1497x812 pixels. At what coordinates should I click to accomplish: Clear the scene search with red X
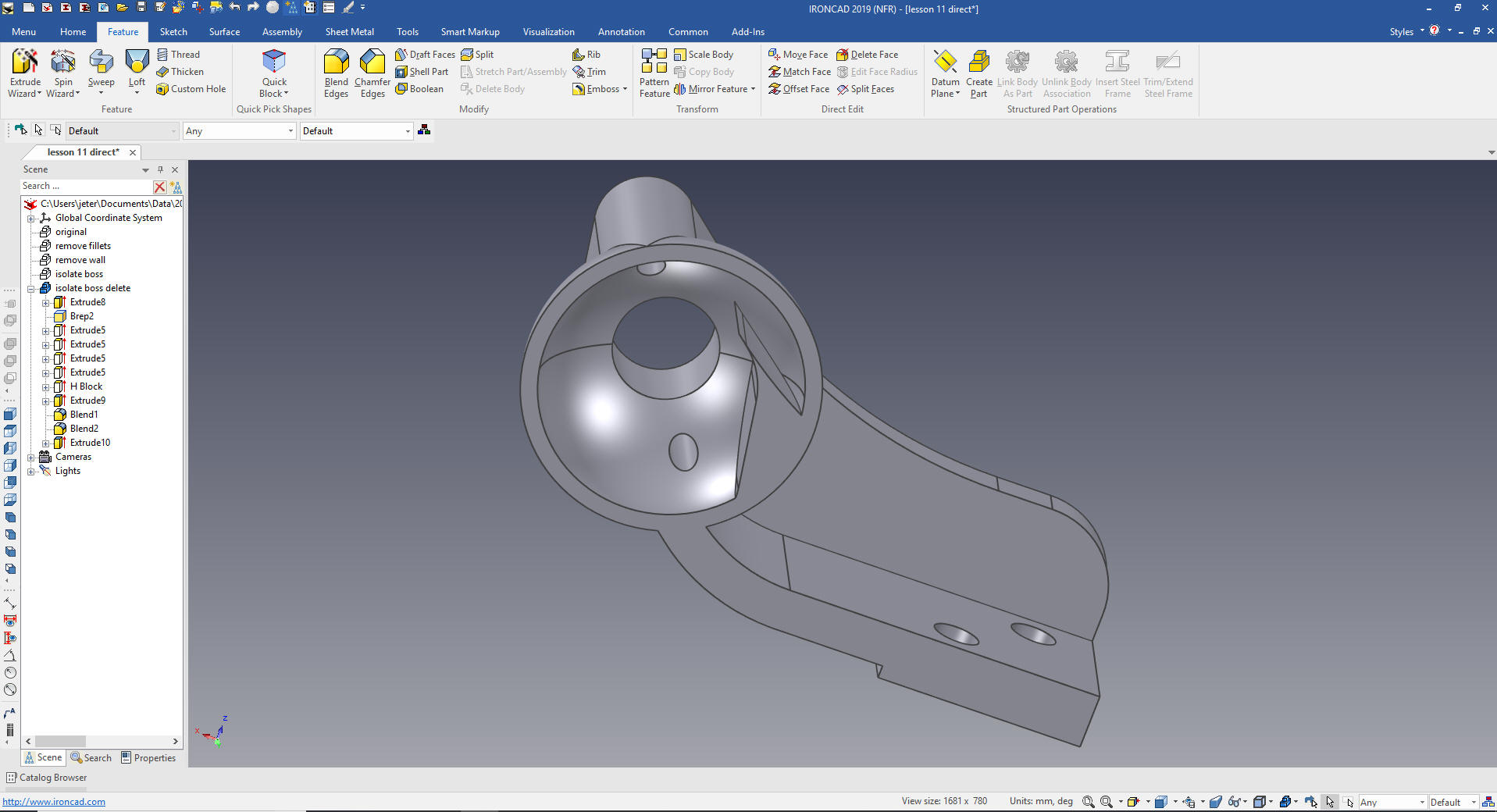[x=159, y=187]
